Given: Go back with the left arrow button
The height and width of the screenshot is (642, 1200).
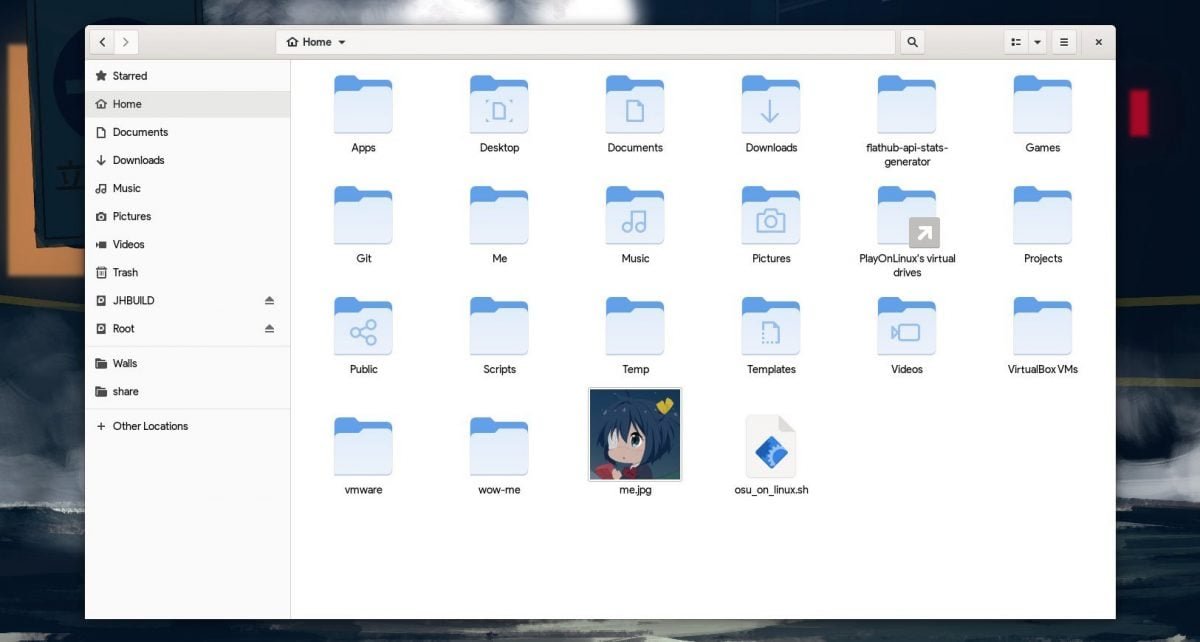Looking at the screenshot, I should coord(102,42).
